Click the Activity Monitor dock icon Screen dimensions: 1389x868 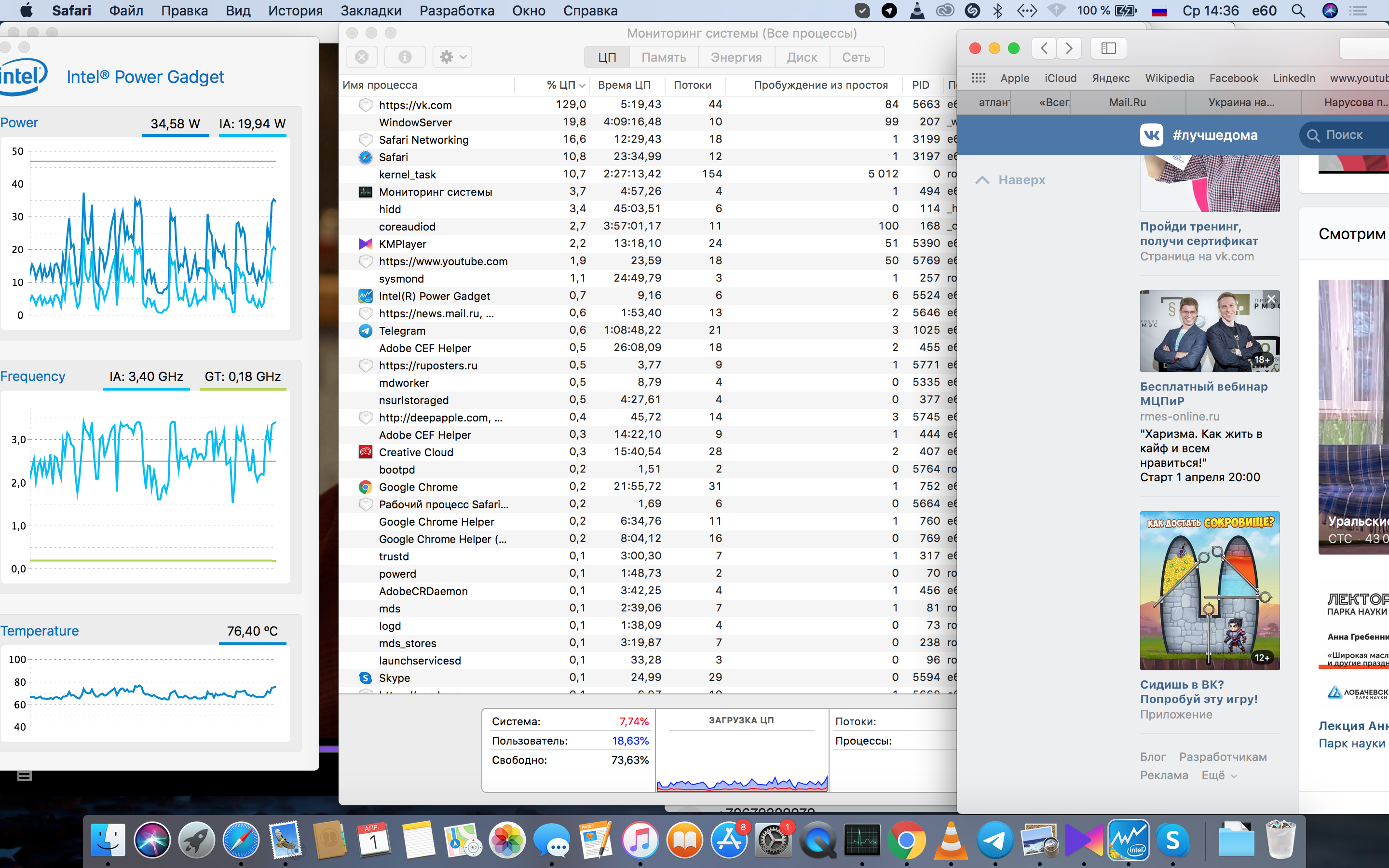pyautogui.click(x=861, y=841)
